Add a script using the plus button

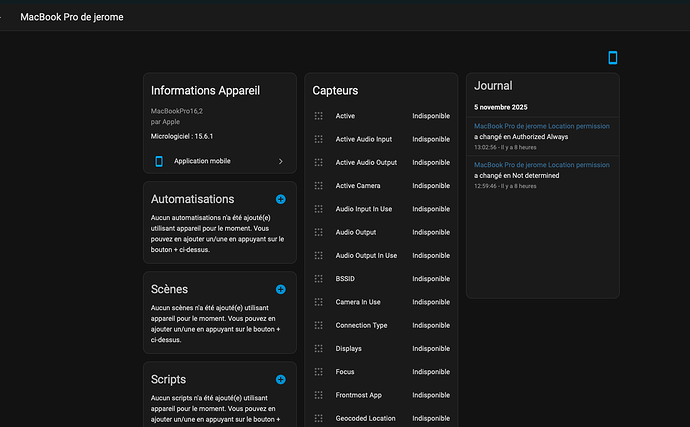coord(280,380)
